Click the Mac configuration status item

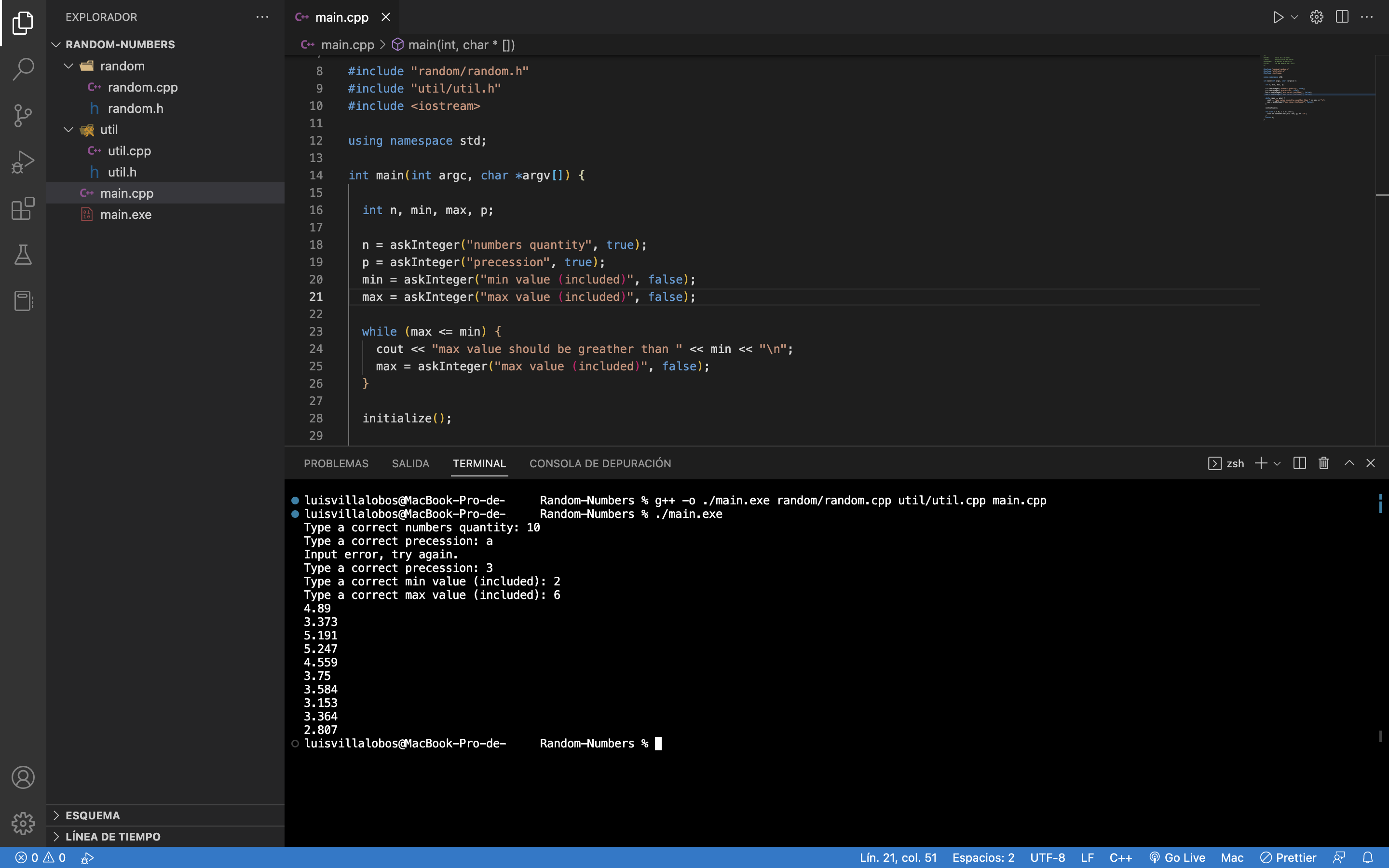click(1232, 858)
